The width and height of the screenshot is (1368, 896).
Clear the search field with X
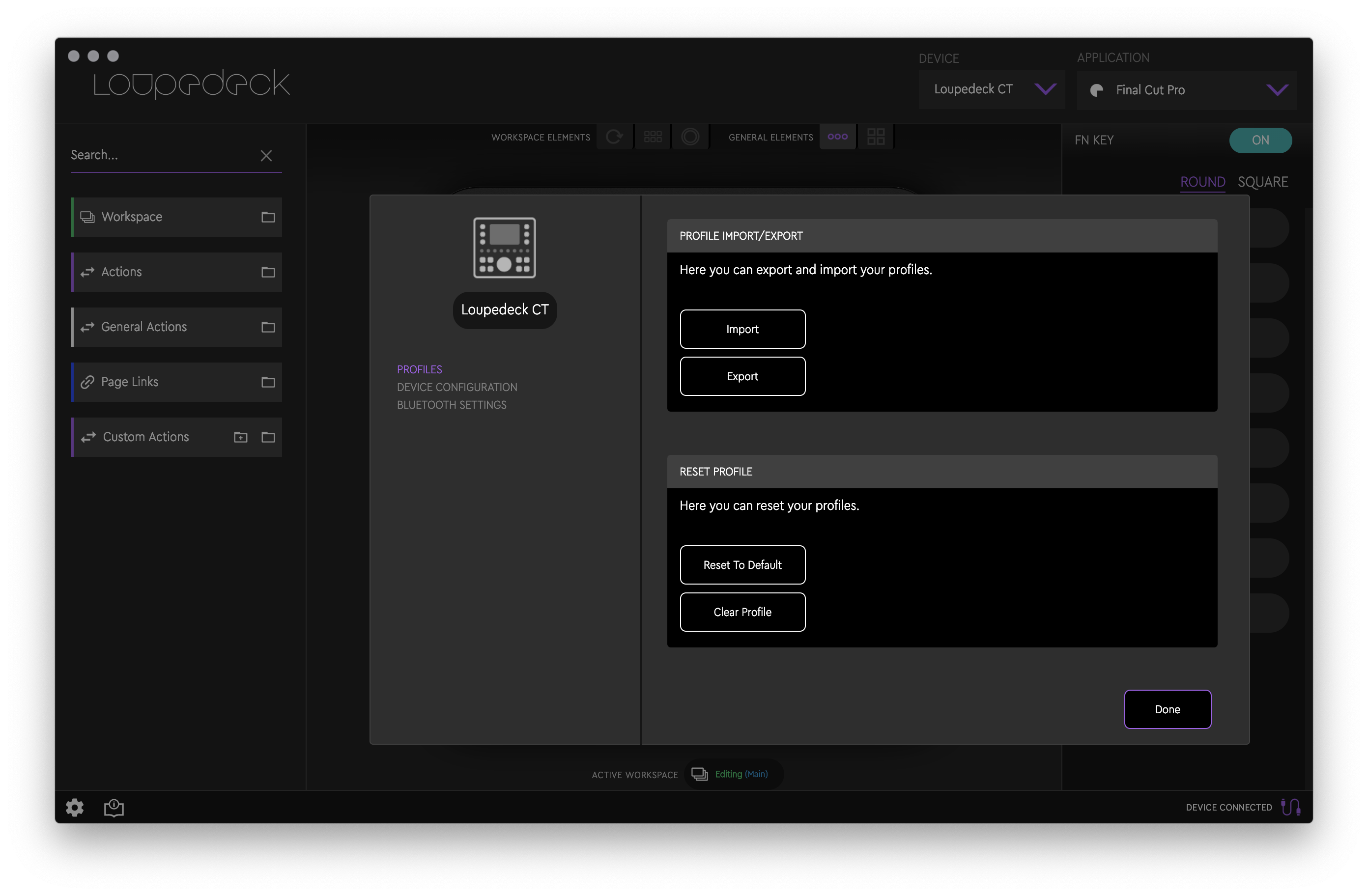click(266, 156)
